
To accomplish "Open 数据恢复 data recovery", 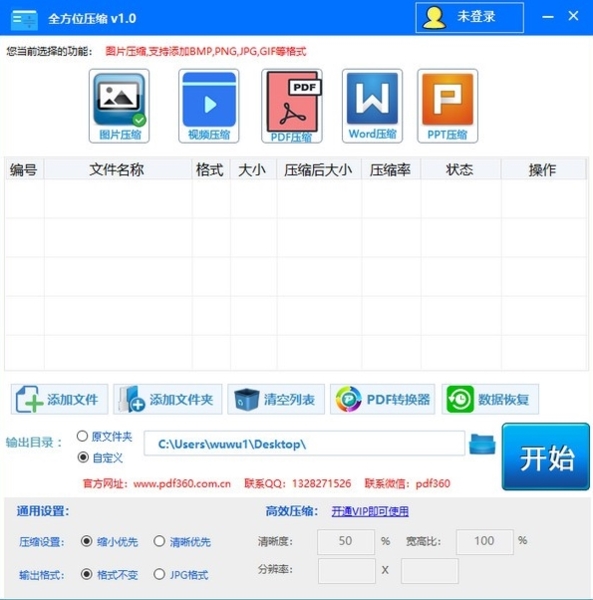I will [x=490, y=399].
